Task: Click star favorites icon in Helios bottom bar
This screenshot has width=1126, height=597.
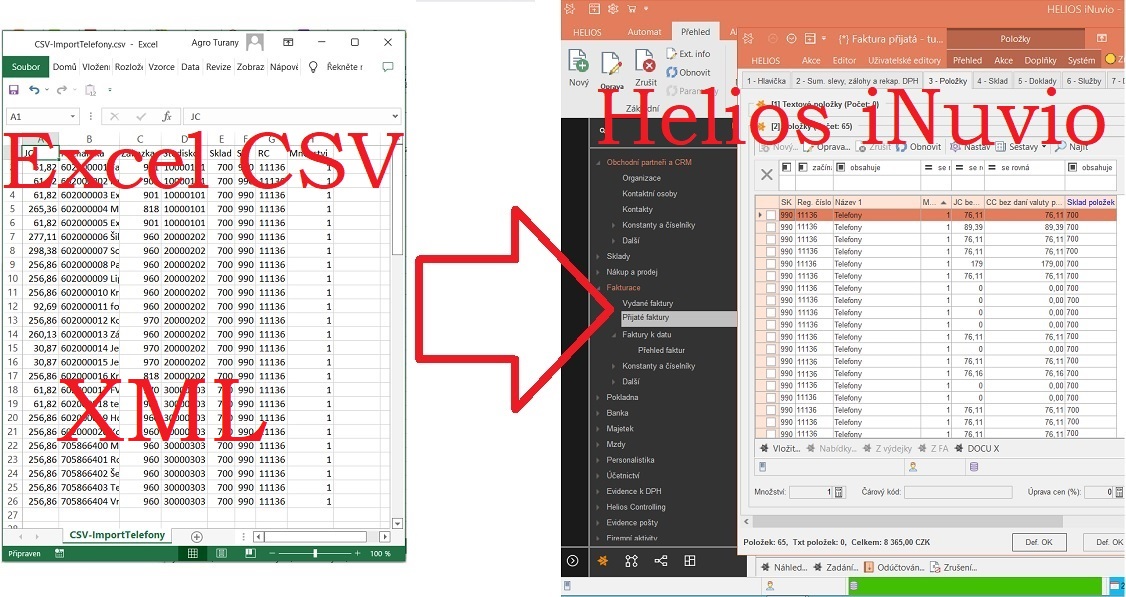Action: (603, 561)
